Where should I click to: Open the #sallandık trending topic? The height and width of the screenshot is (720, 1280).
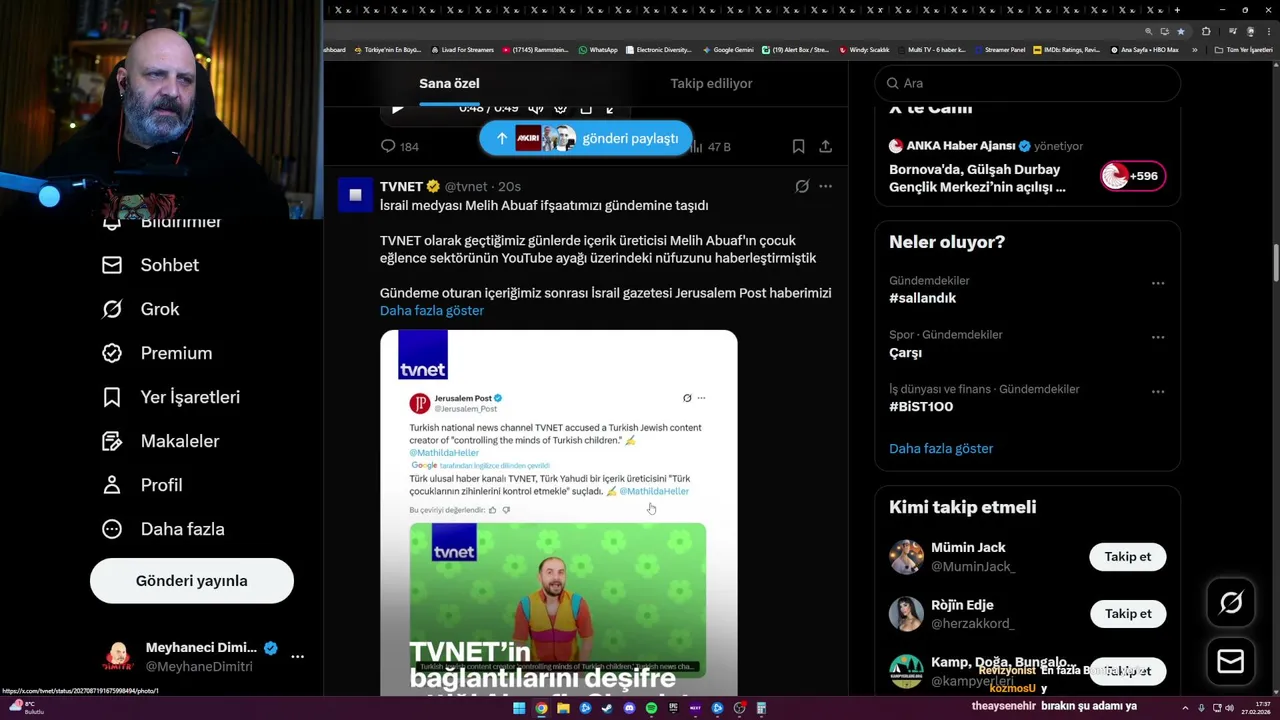[x=922, y=298]
